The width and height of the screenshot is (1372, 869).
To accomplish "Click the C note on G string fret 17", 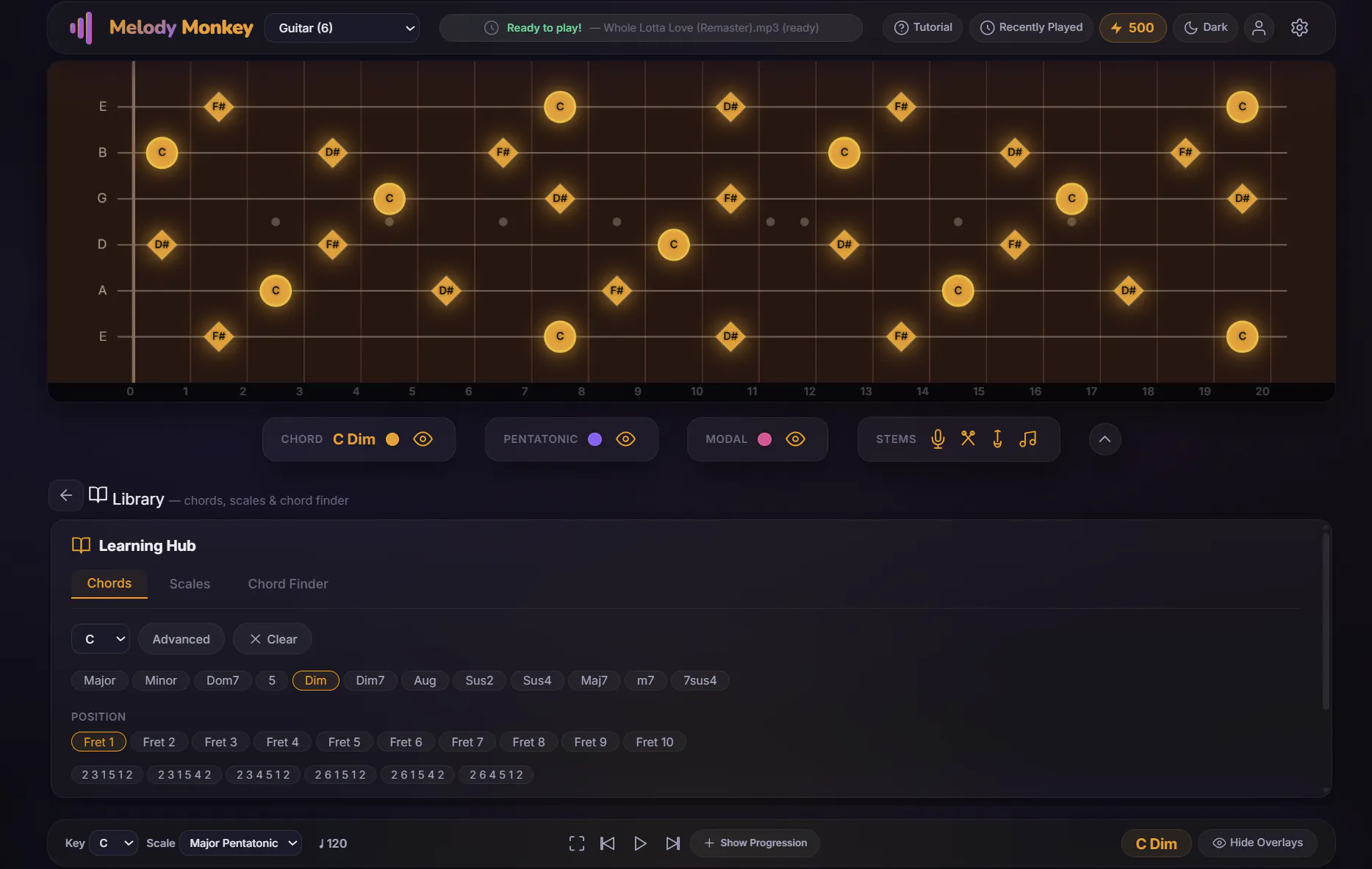I will point(1071,198).
